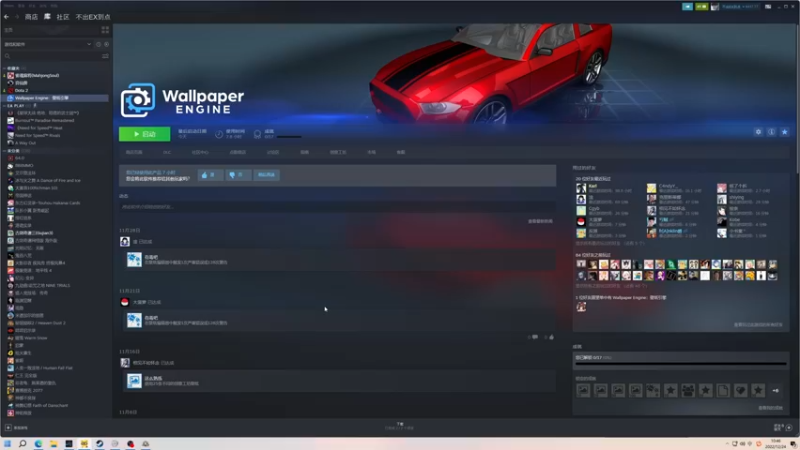Open Steam announcements icon in title bar
The width and height of the screenshot is (800, 450).
click(687, 7)
